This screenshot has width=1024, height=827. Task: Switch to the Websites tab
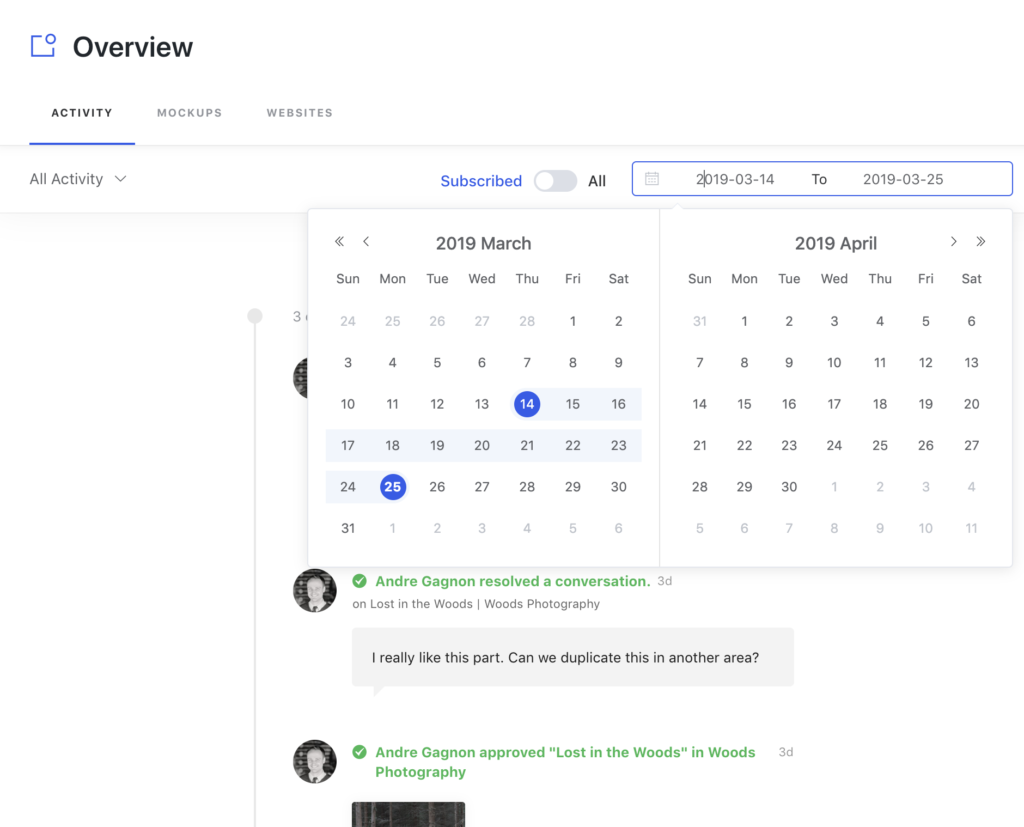[x=299, y=112]
